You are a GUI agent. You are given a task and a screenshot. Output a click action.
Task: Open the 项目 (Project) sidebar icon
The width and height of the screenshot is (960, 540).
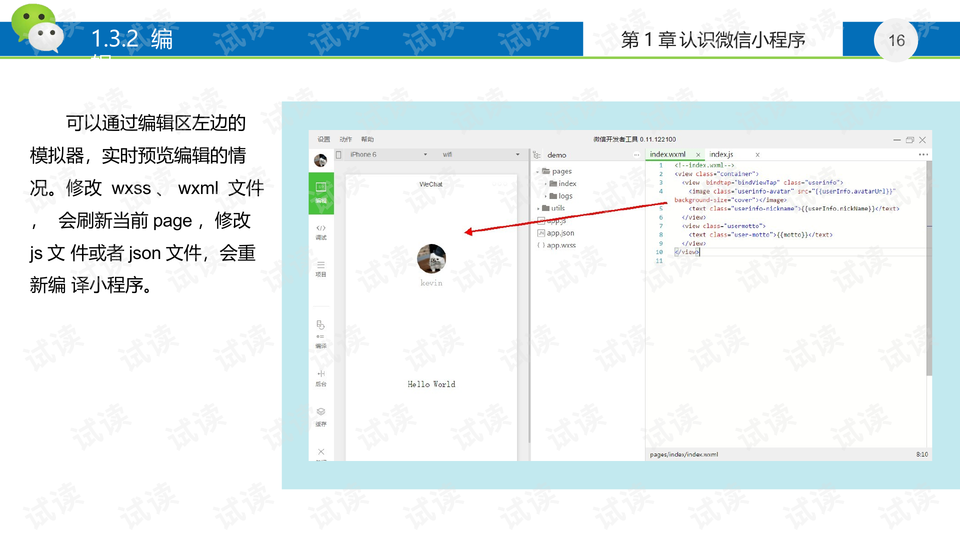coord(321,269)
